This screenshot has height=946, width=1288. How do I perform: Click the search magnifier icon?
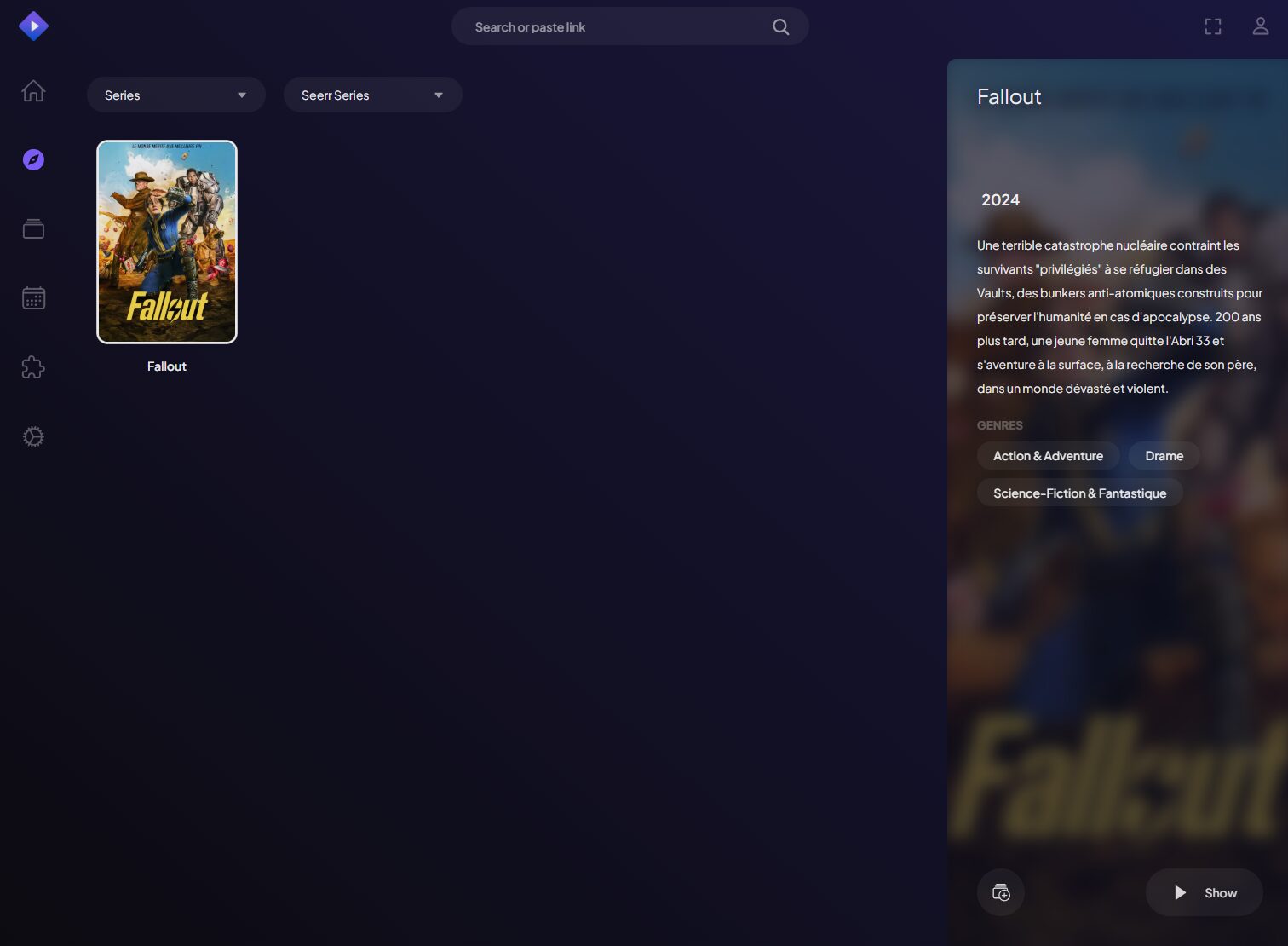[x=780, y=27]
